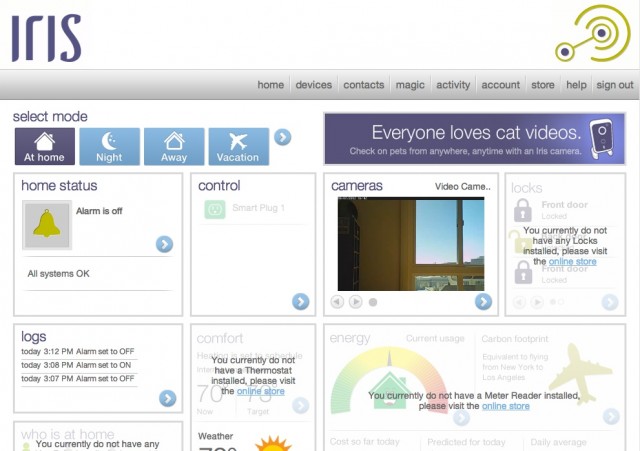Go to the devices page
640x451 pixels.
tap(313, 85)
